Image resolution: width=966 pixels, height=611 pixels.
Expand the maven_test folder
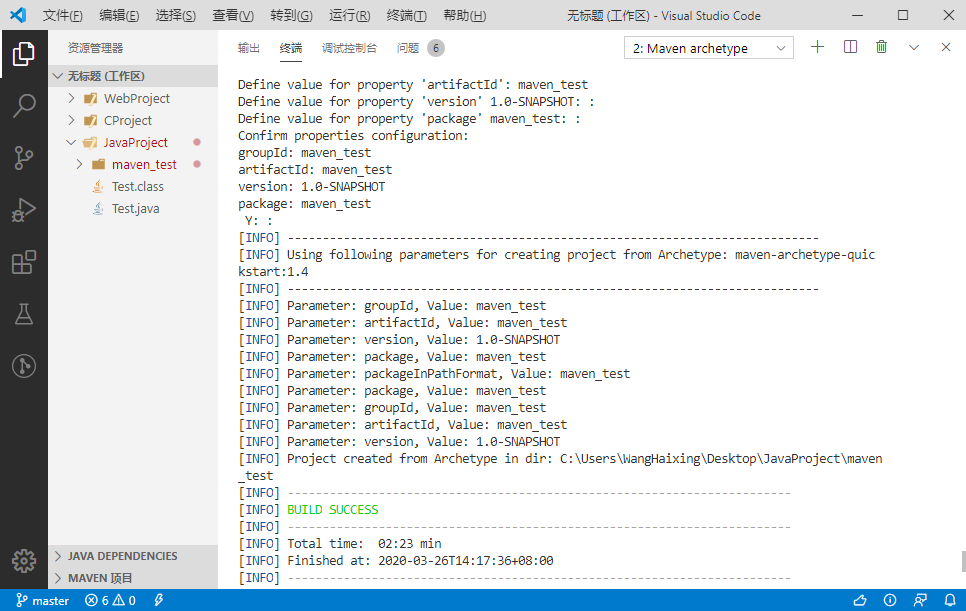[79, 164]
